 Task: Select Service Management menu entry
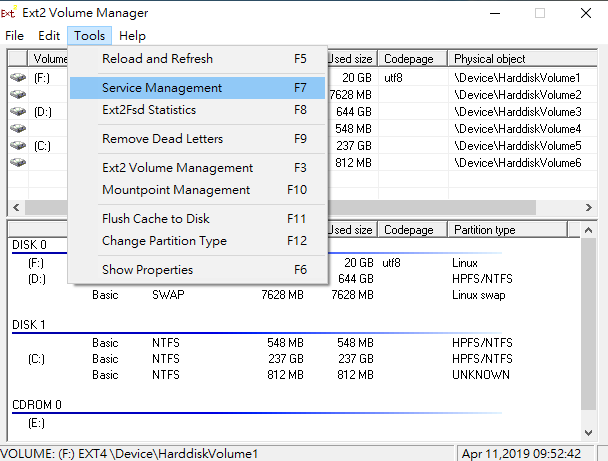[x=162, y=88]
